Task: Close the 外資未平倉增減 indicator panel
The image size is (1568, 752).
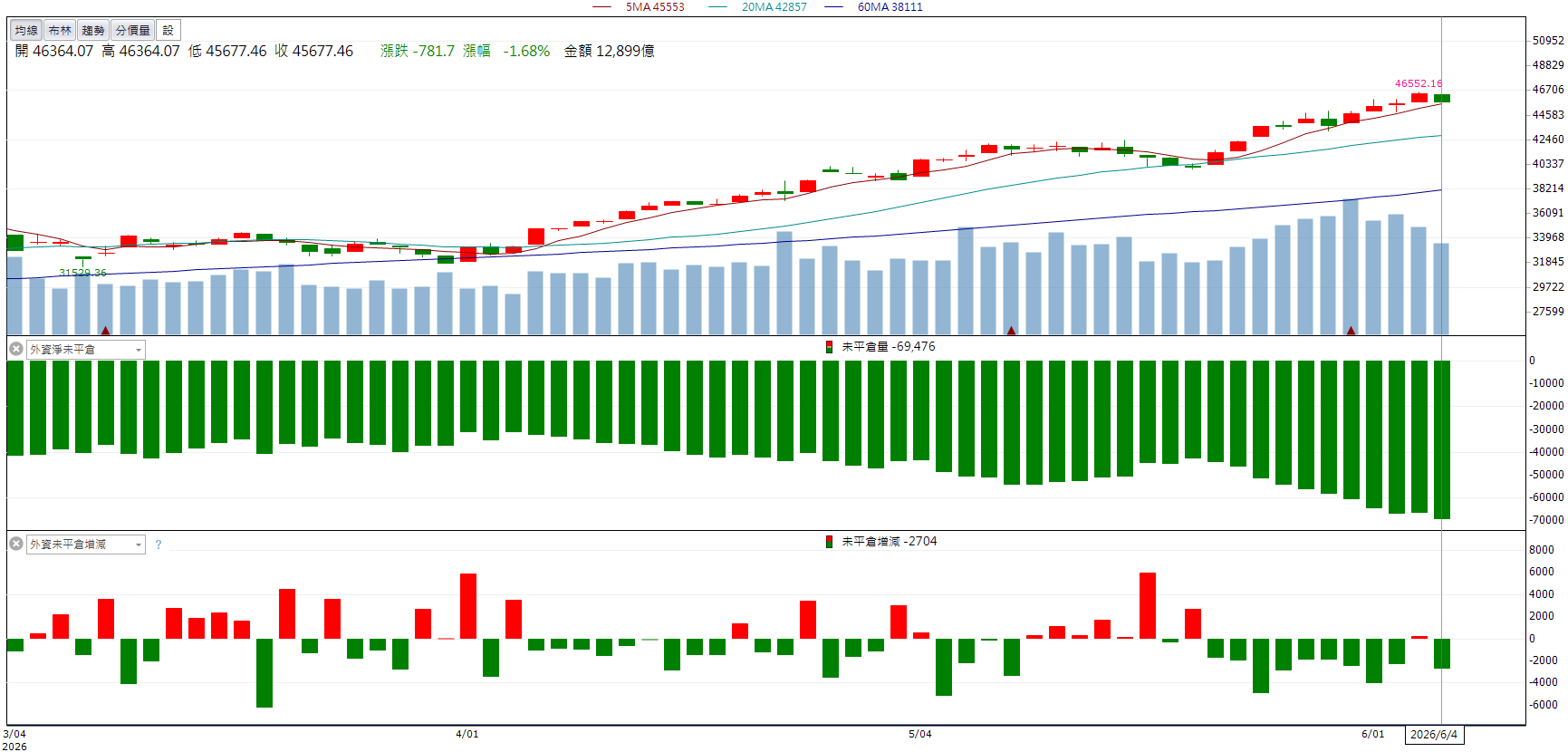Action: (16, 544)
